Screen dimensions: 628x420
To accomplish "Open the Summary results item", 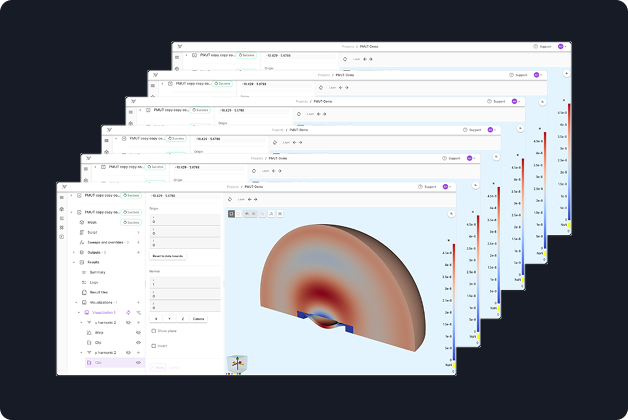I will (x=98, y=272).
